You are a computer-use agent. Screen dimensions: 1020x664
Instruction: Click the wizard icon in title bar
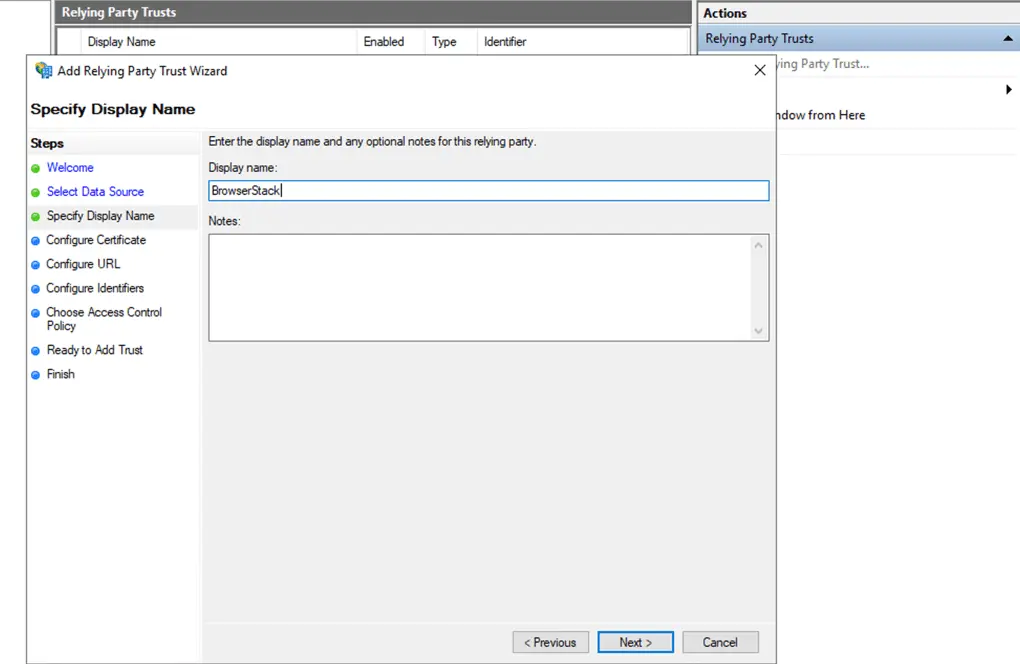(44, 71)
